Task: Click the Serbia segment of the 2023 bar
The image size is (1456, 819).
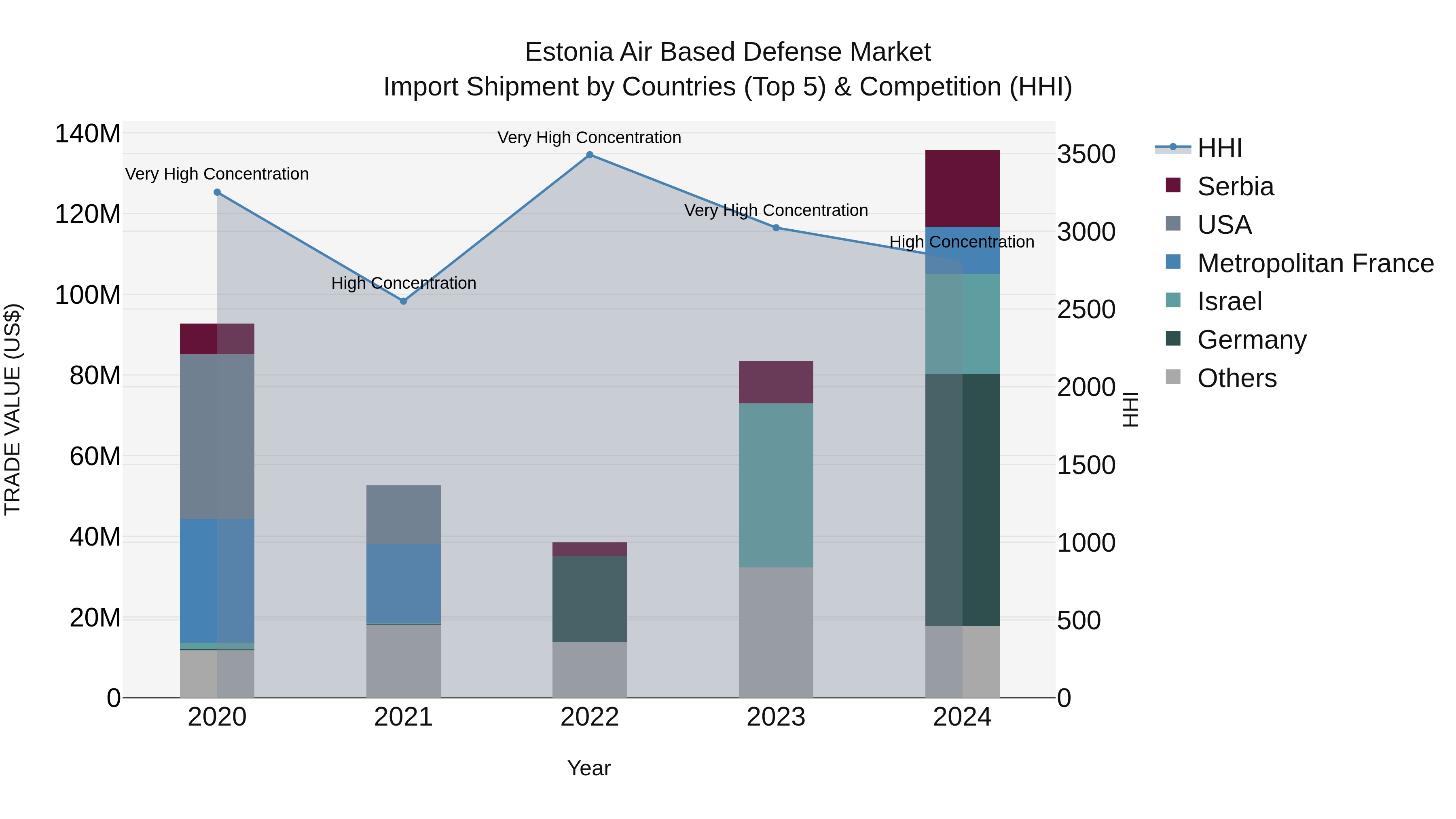Action: pos(776,382)
